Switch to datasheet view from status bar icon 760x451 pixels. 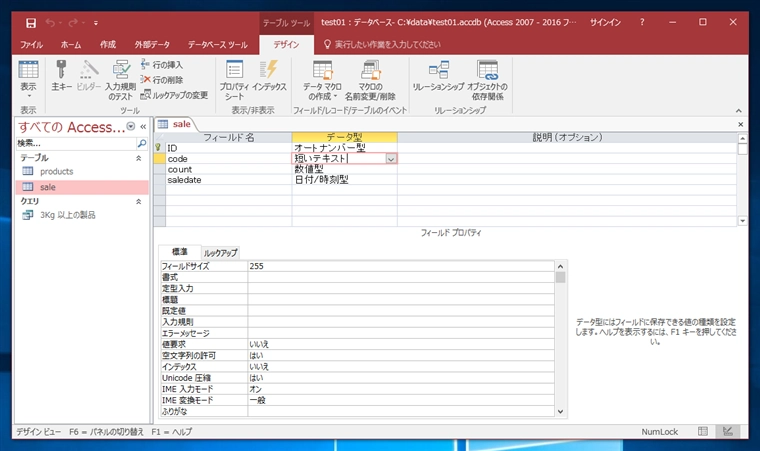[703, 431]
